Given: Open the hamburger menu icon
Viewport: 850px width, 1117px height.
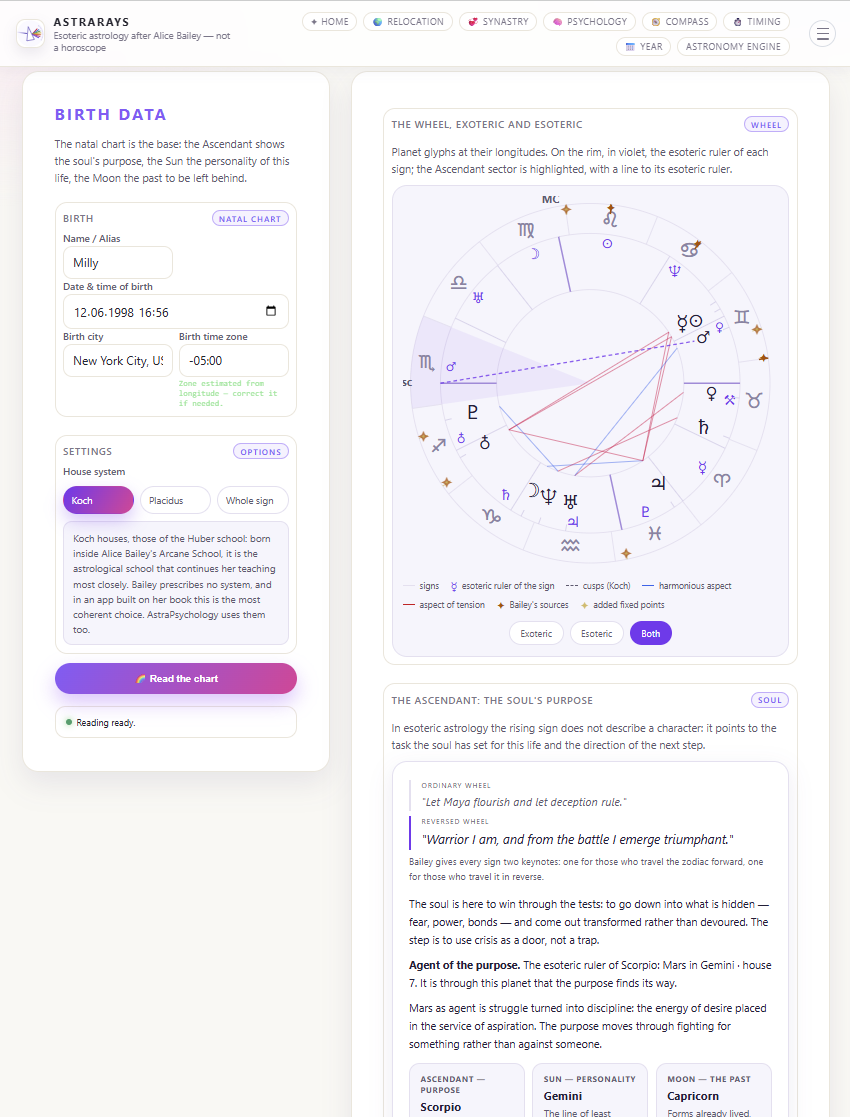Looking at the screenshot, I should [x=822, y=33].
